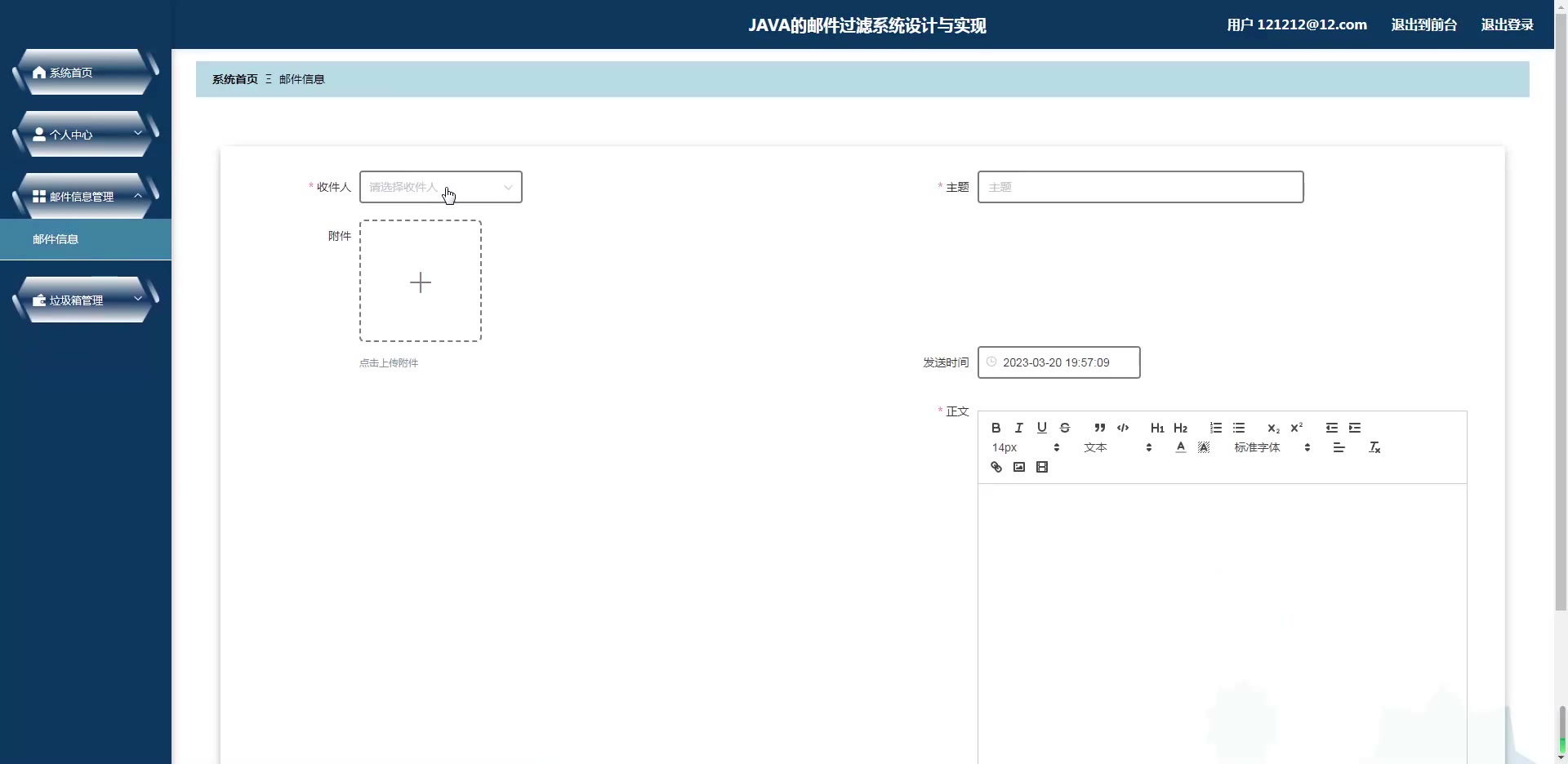Screen dimensions: 1568x764
Task: Click the clock icon in the send time field
Action: [x=991, y=362]
